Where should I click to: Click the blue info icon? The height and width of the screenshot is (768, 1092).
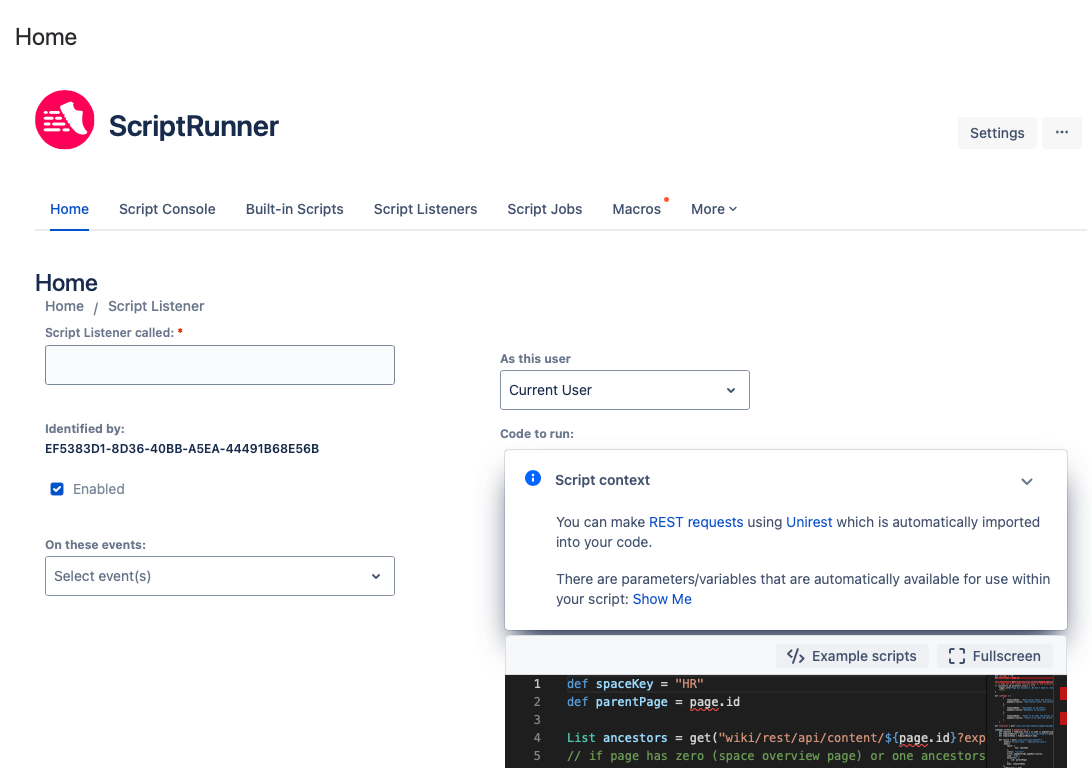tap(533, 478)
